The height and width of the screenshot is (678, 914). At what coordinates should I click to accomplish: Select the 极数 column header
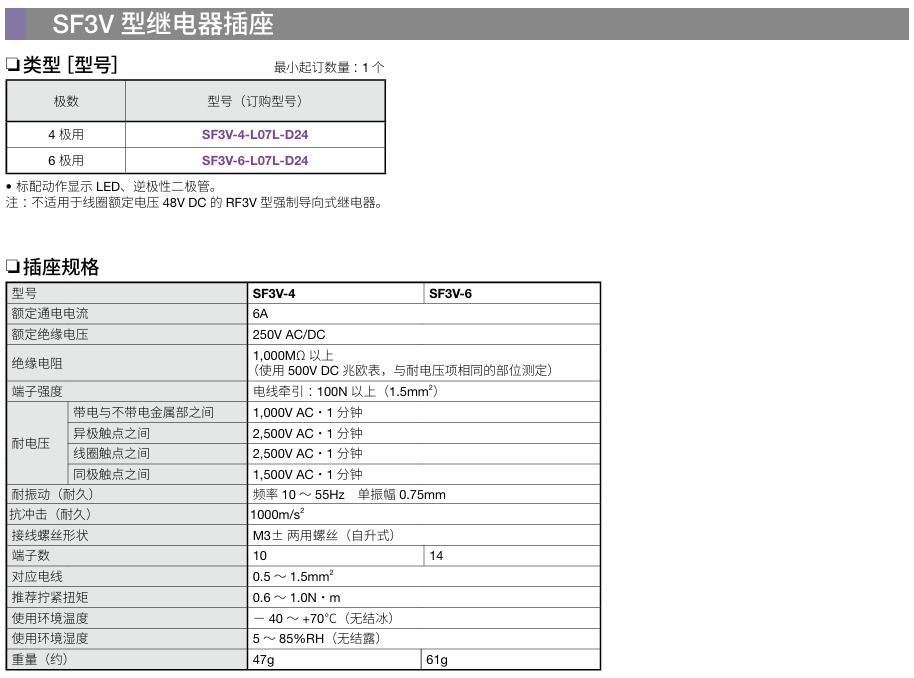coord(66,101)
